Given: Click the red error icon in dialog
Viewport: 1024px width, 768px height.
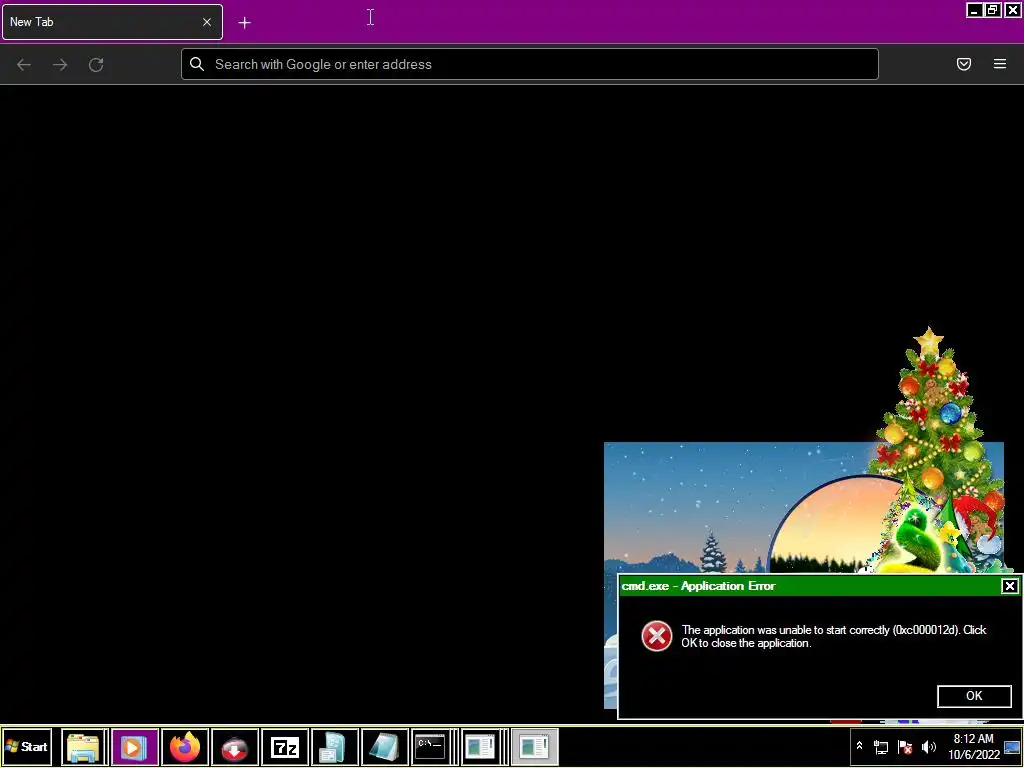Looking at the screenshot, I should pyautogui.click(x=656, y=636).
